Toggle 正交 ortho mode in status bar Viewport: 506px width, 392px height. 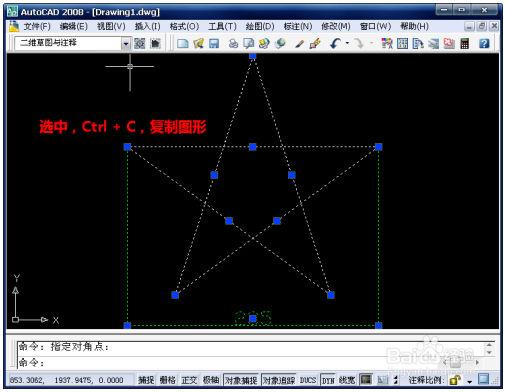click(x=189, y=380)
